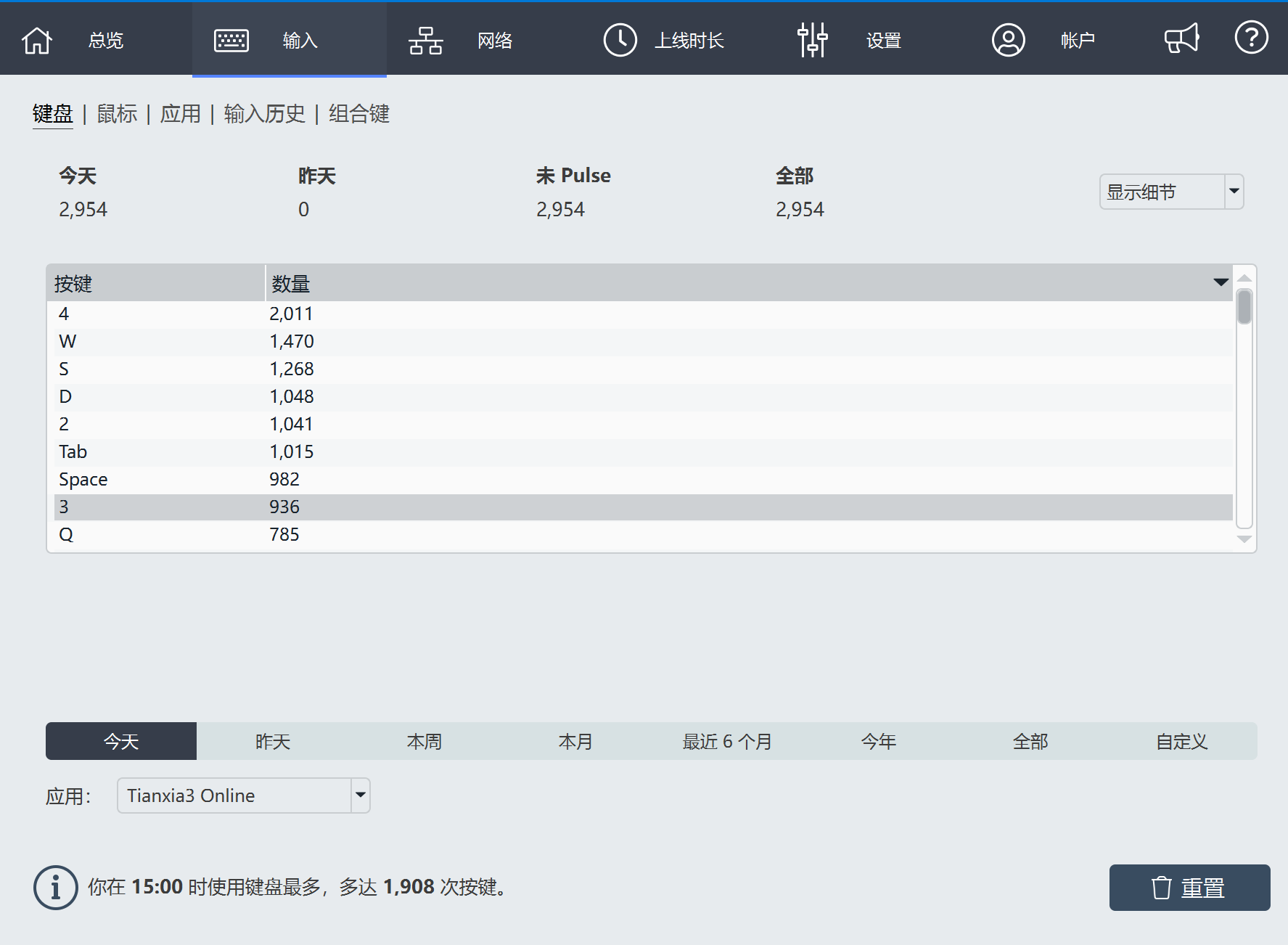Viewport: 1288px width, 945px height.
Task: Select the 自定义 time range
Action: 1181,741
